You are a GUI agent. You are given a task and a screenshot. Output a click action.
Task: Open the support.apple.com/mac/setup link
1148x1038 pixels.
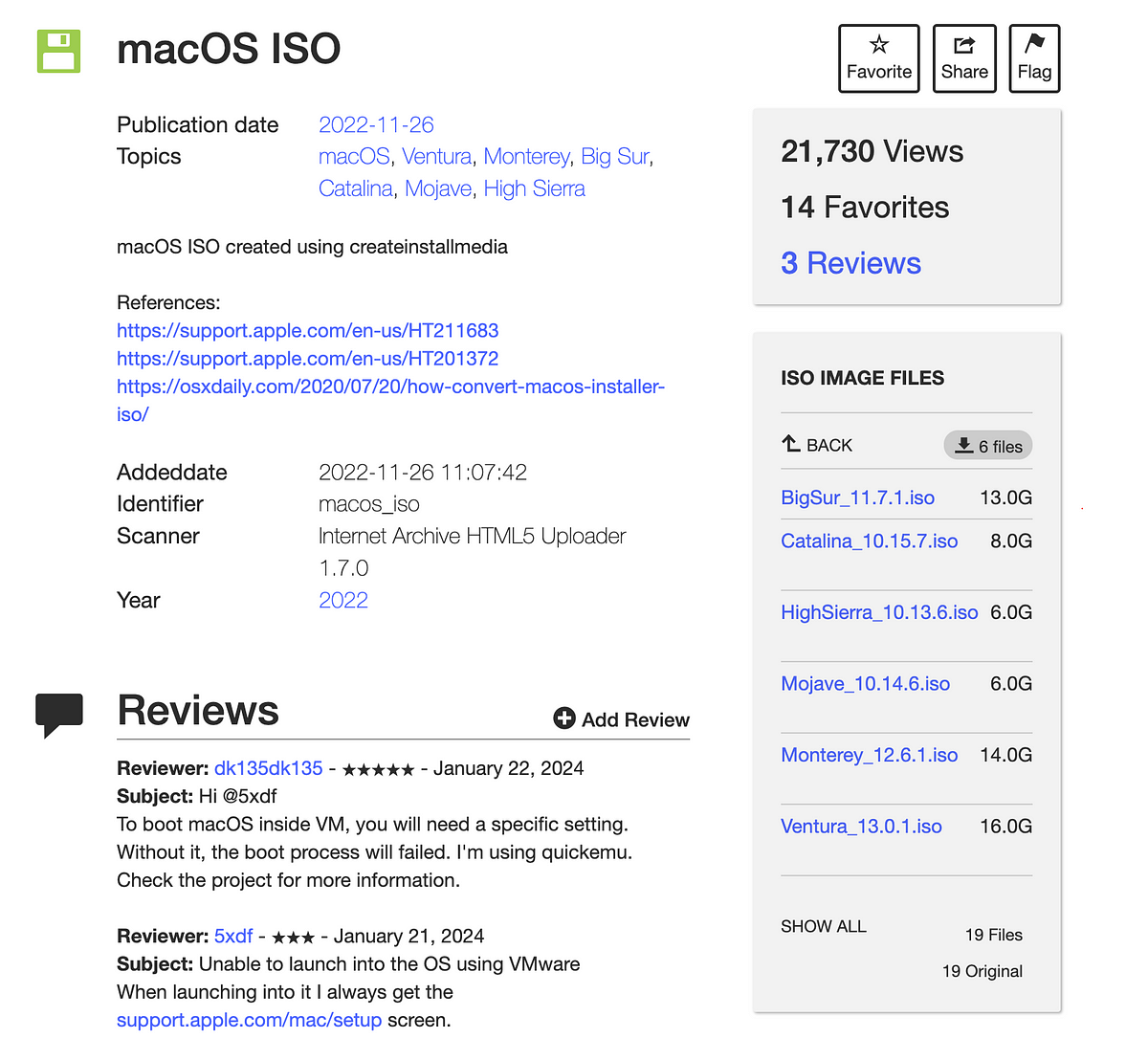[249, 1020]
